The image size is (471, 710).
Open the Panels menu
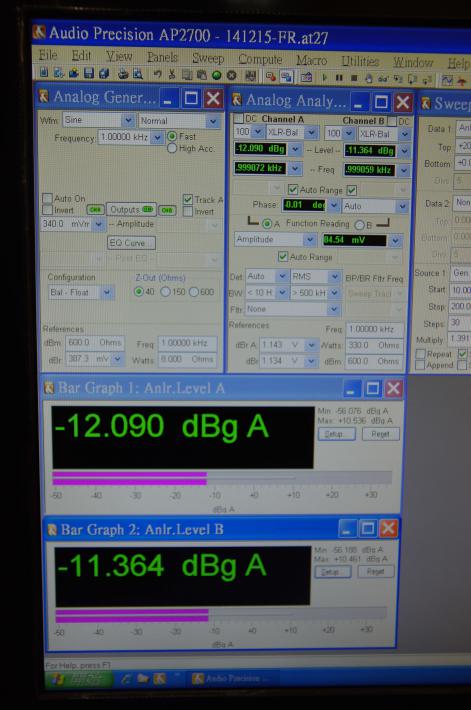162,57
